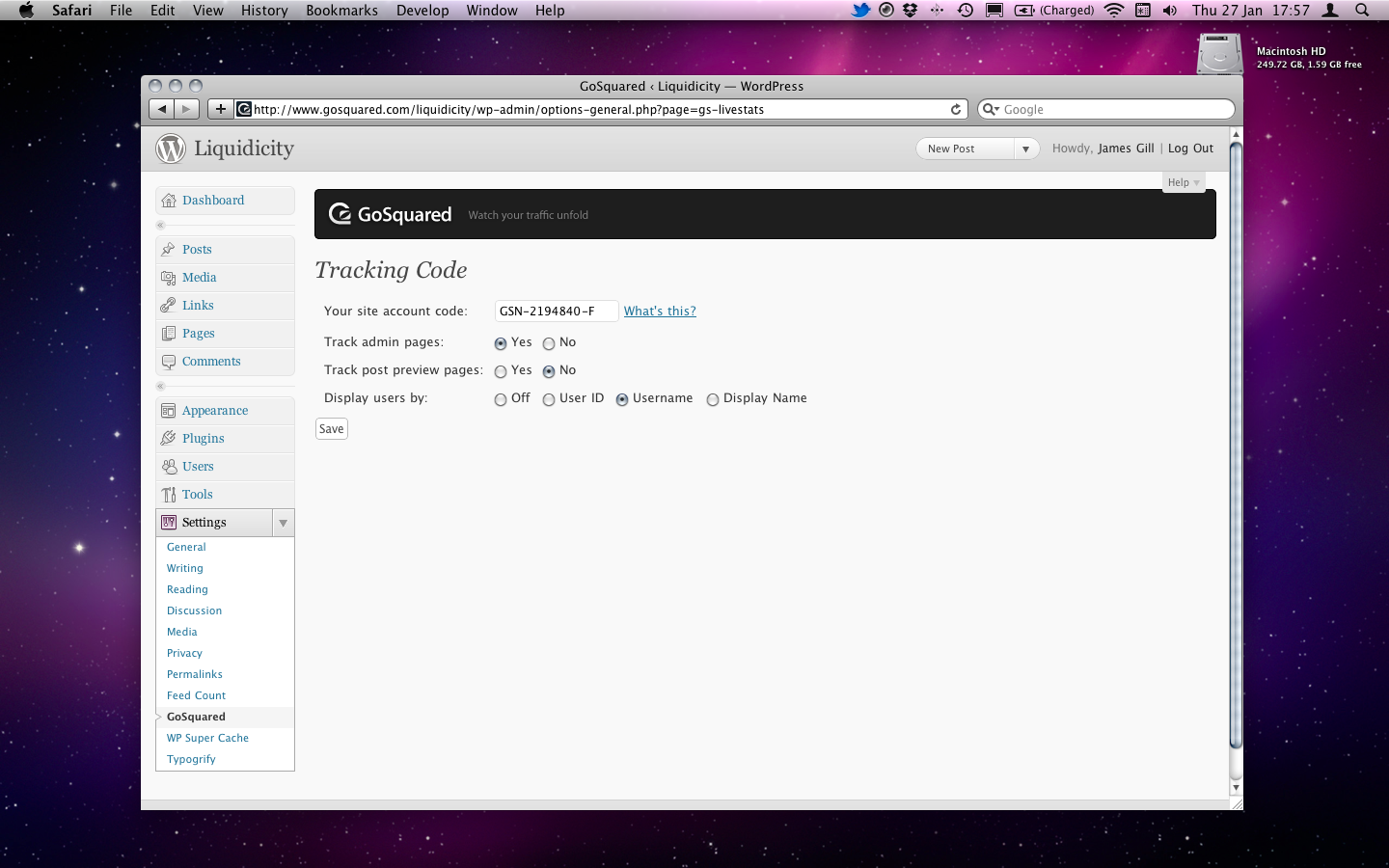Collapse sidebar using arrow above Appearance

click(x=161, y=386)
